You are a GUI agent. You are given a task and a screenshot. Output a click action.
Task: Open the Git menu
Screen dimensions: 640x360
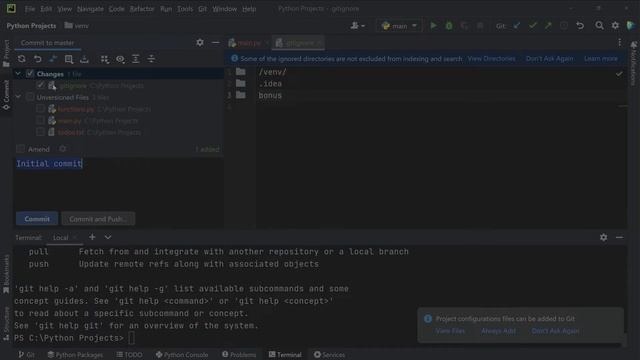click(x=202, y=9)
